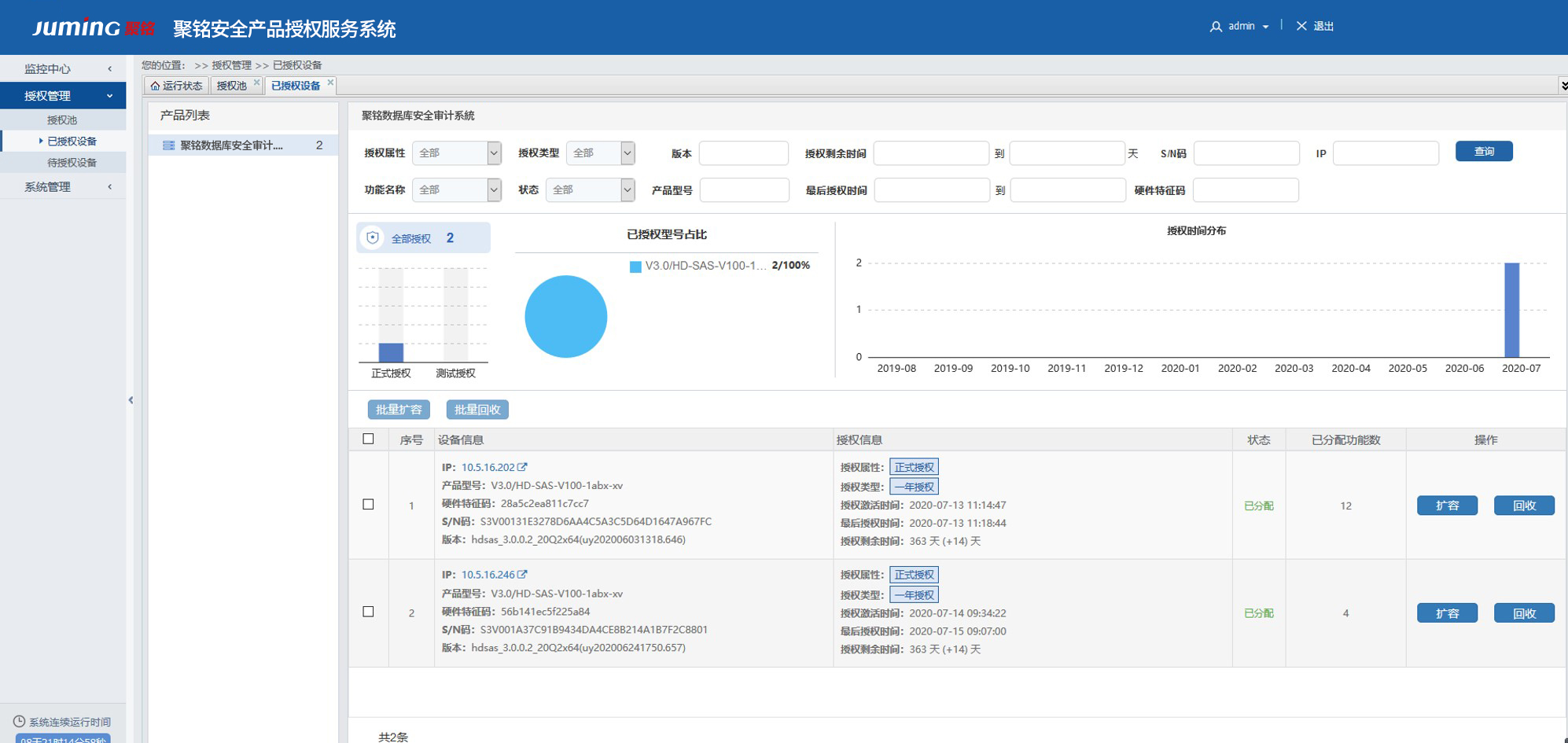The height and width of the screenshot is (743, 1568).
Task: Expand the 监控中心 menu
Action: click(x=63, y=68)
